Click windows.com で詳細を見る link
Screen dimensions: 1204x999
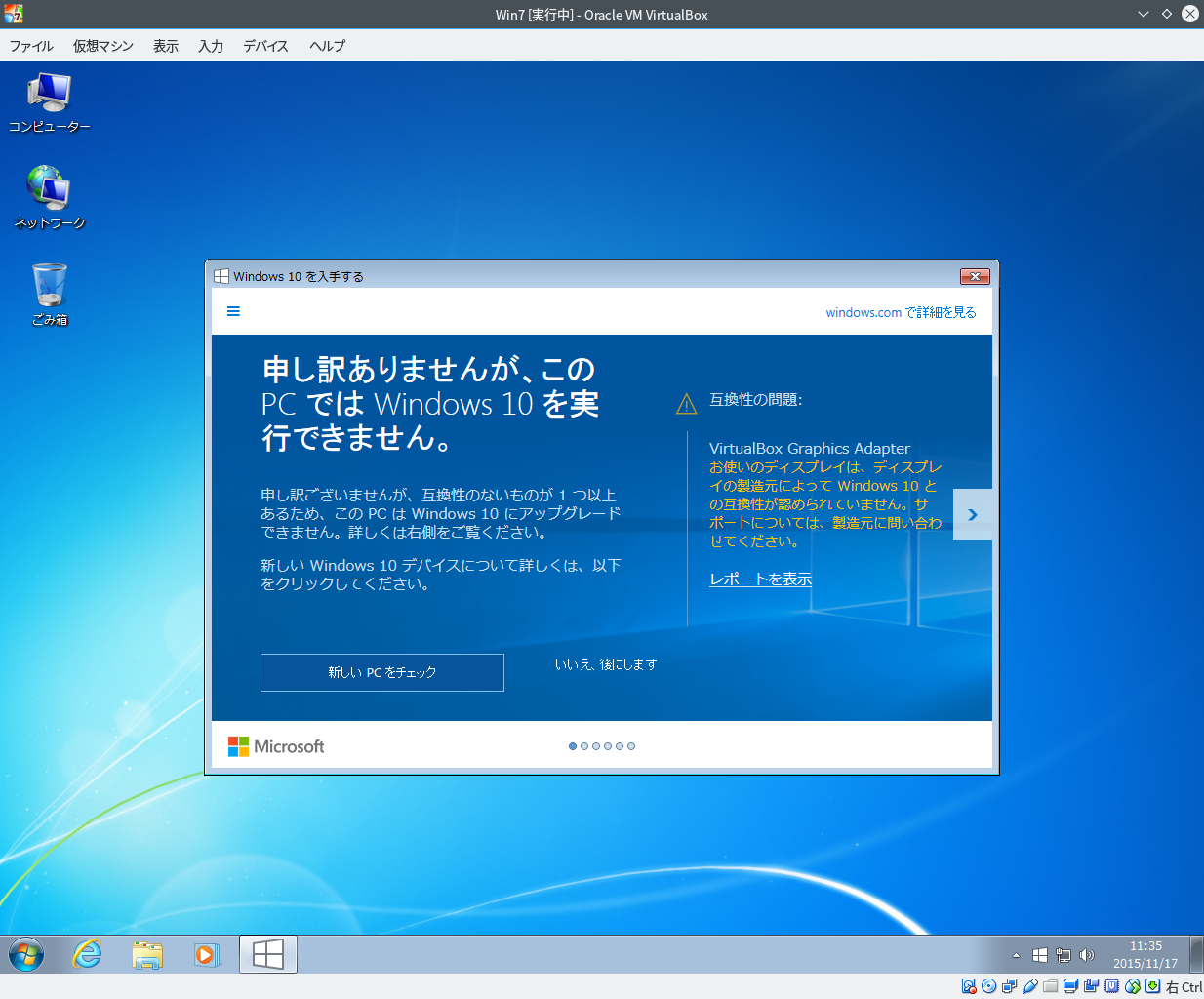point(901,312)
